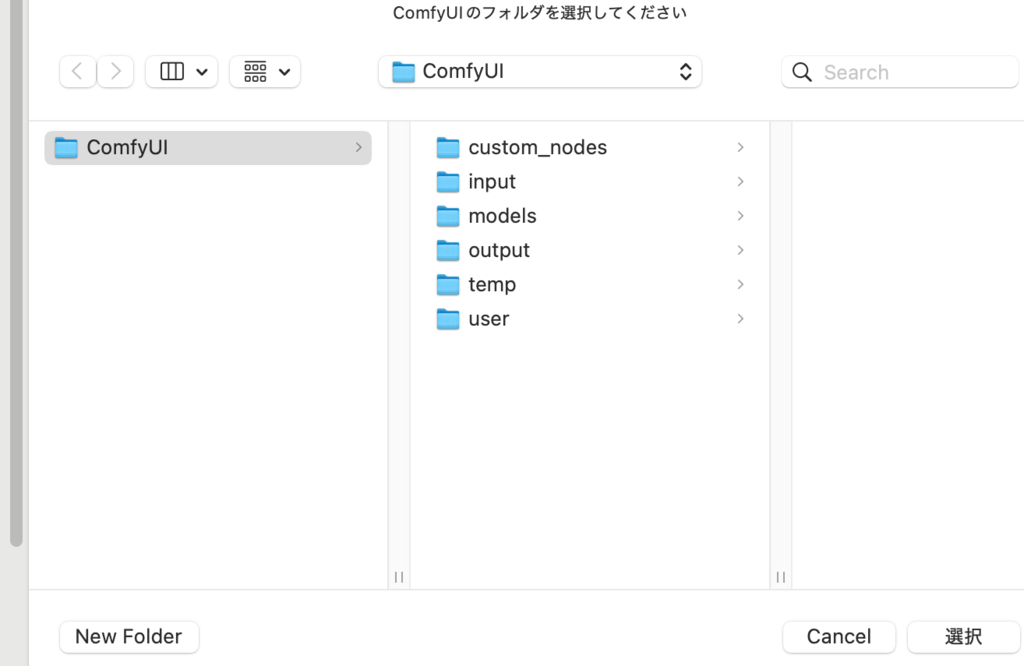Screen dimensions: 1024x666
Task: Select the temp folder
Action: click(x=590, y=285)
